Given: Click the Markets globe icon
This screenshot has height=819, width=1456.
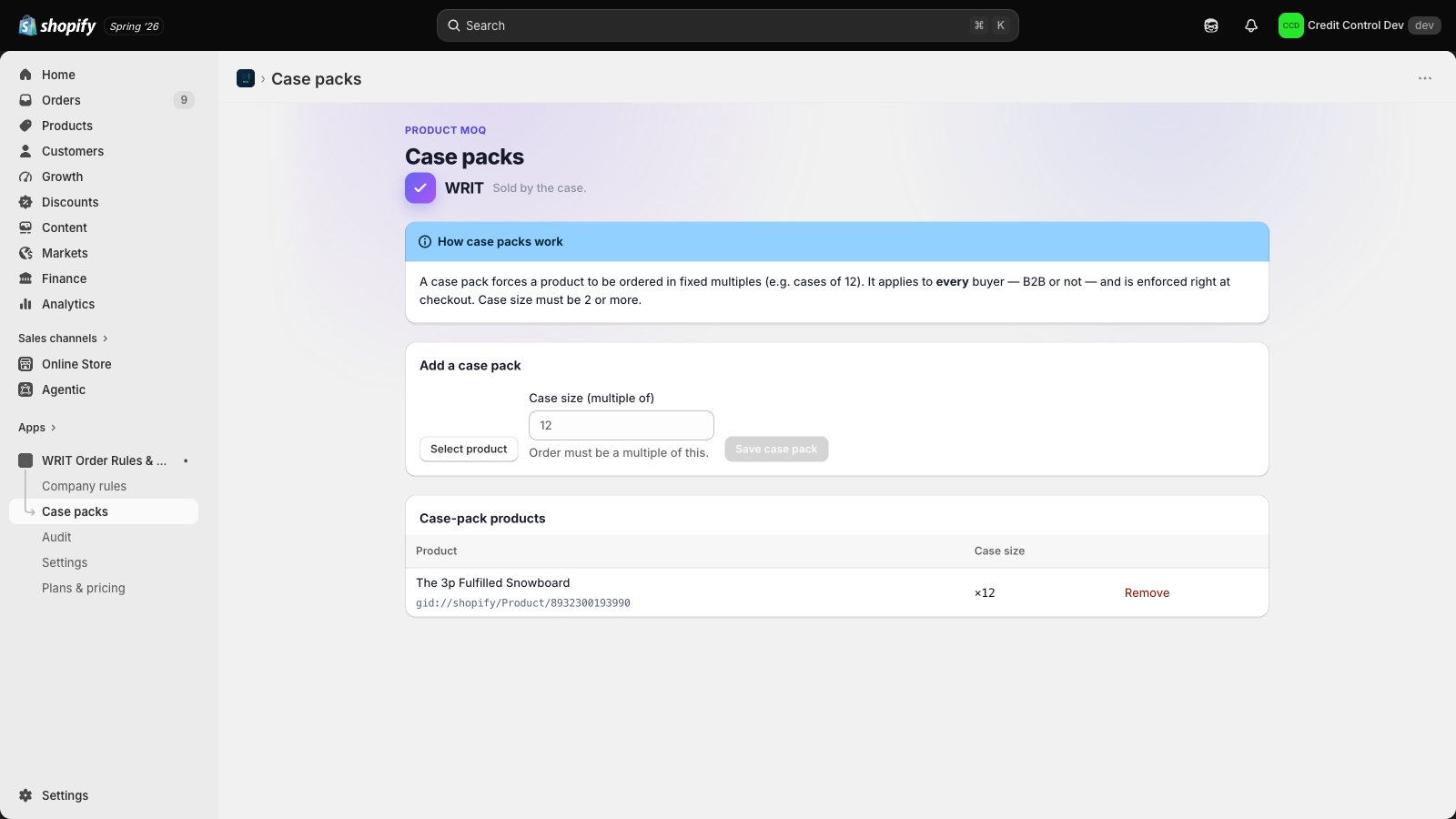Looking at the screenshot, I should pyautogui.click(x=25, y=253).
